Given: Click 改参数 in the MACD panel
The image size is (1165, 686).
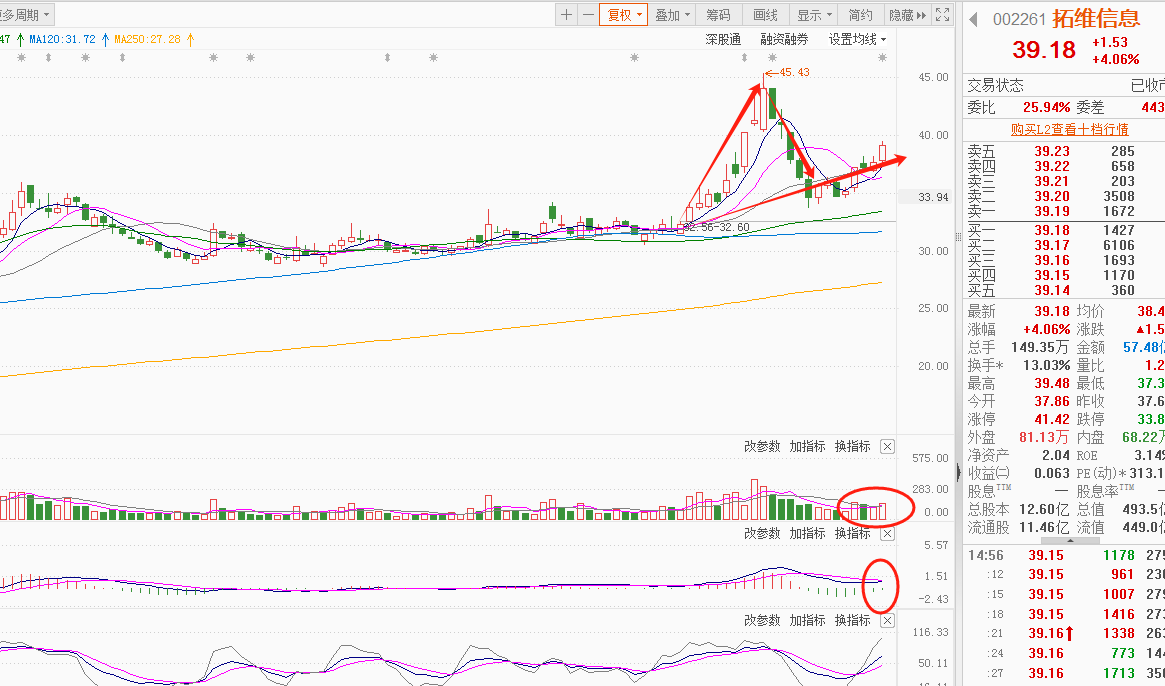Looking at the screenshot, I should [762, 534].
